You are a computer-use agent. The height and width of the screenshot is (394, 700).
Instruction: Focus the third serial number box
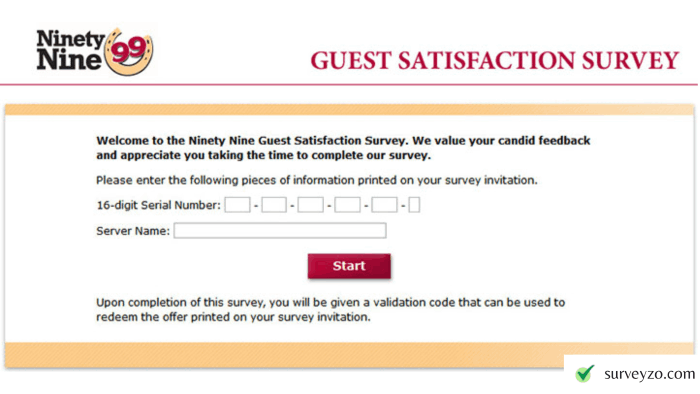tap(311, 205)
